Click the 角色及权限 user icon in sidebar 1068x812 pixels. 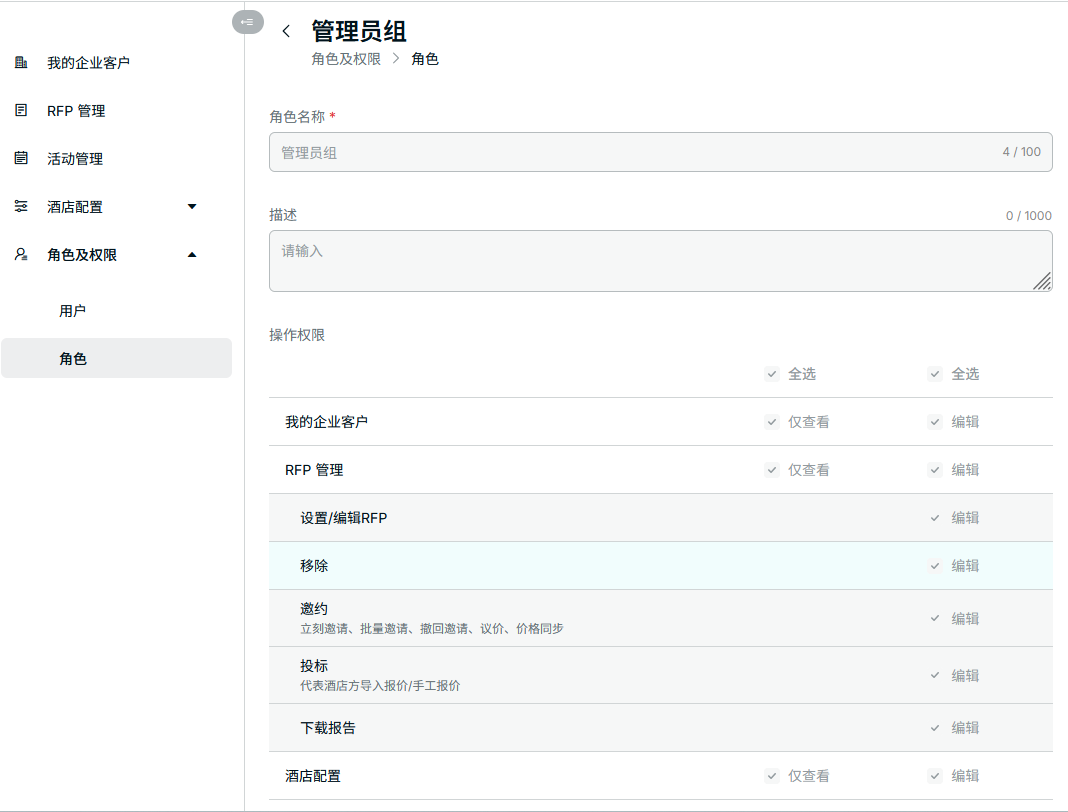point(21,254)
